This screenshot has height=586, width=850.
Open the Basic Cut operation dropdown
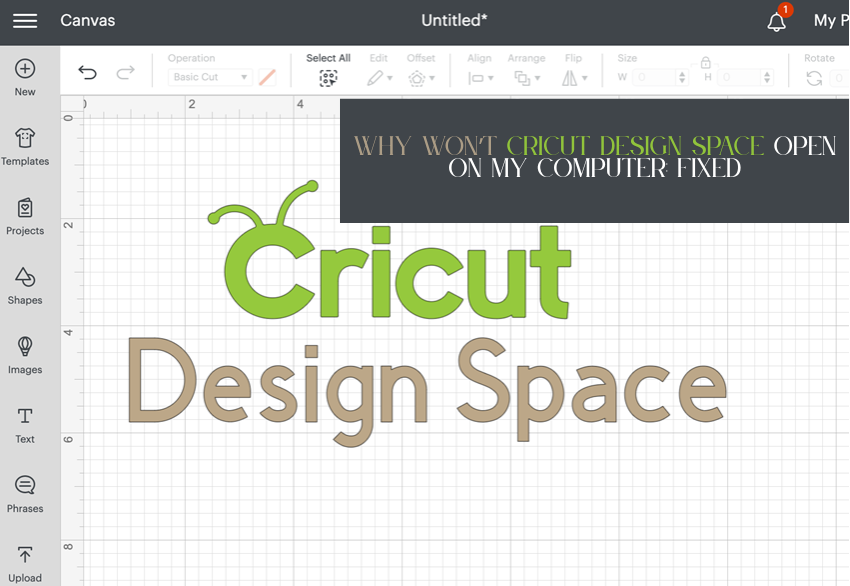pyautogui.click(x=210, y=76)
